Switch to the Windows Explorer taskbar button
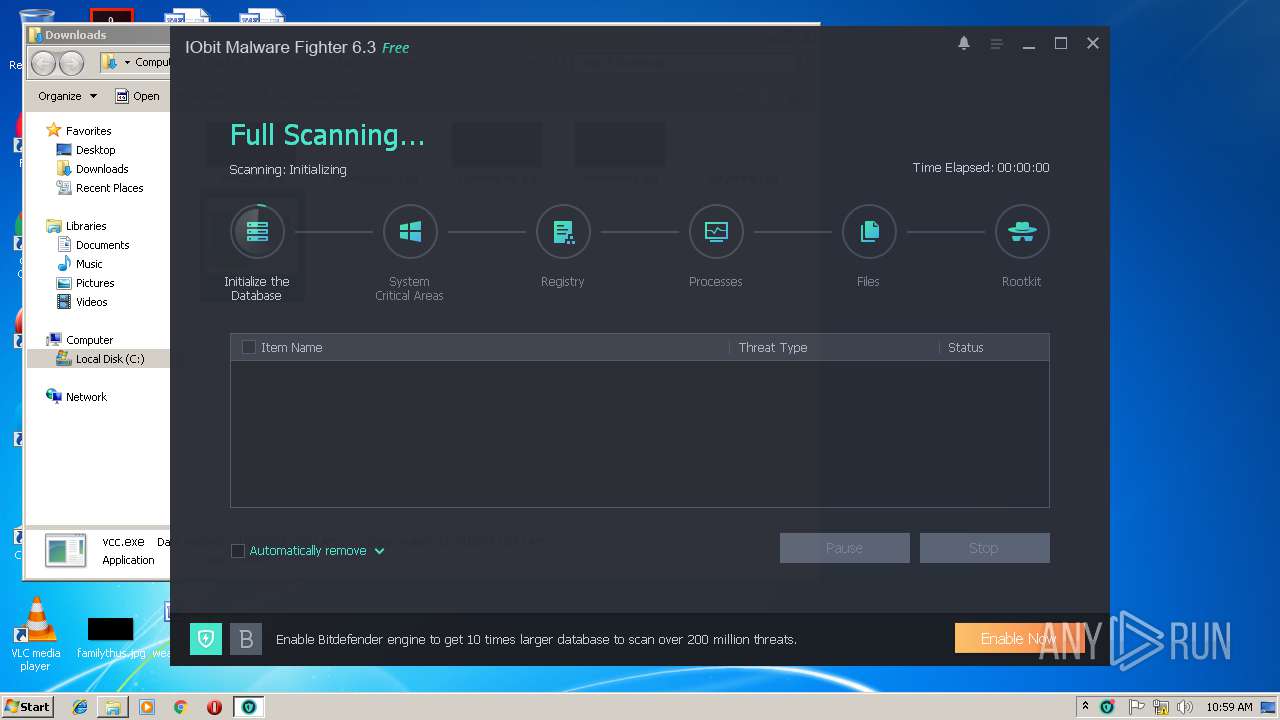 113,706
